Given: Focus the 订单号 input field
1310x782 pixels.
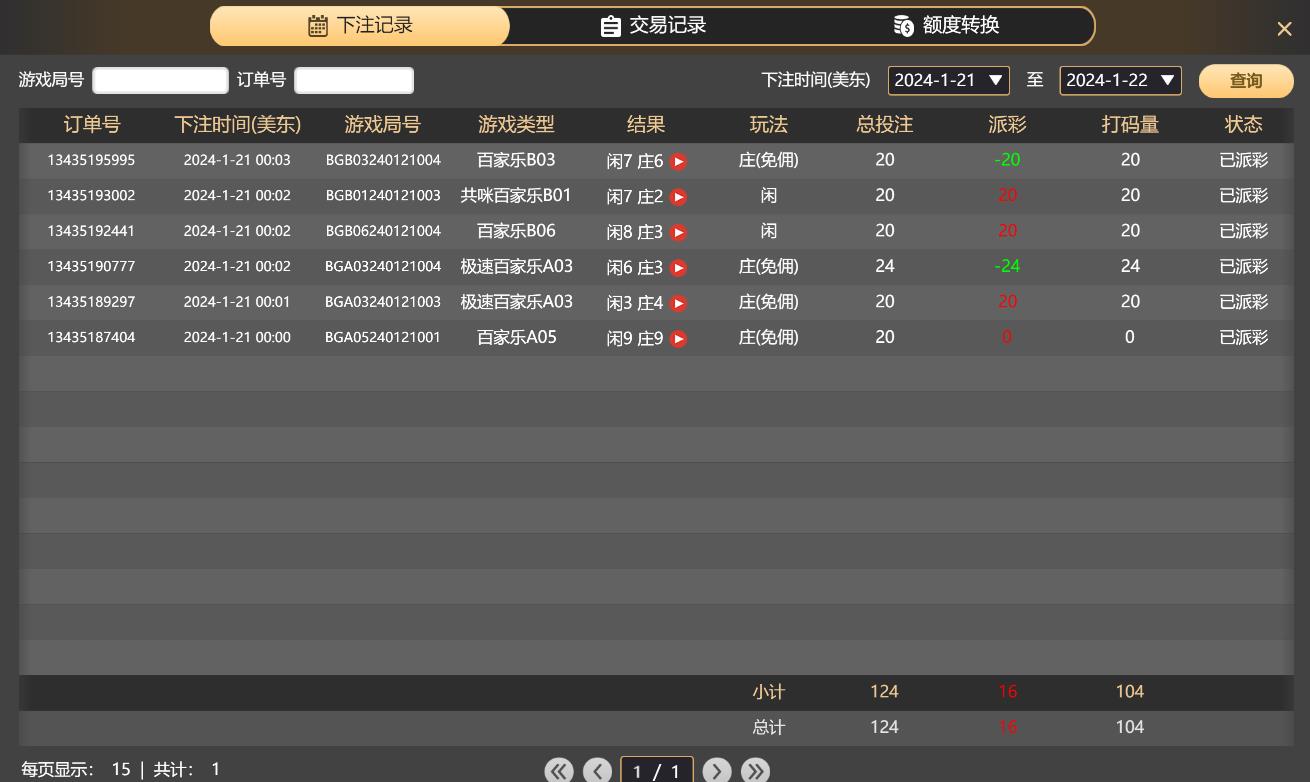Looking at the screenshot, I should point(354,80).
